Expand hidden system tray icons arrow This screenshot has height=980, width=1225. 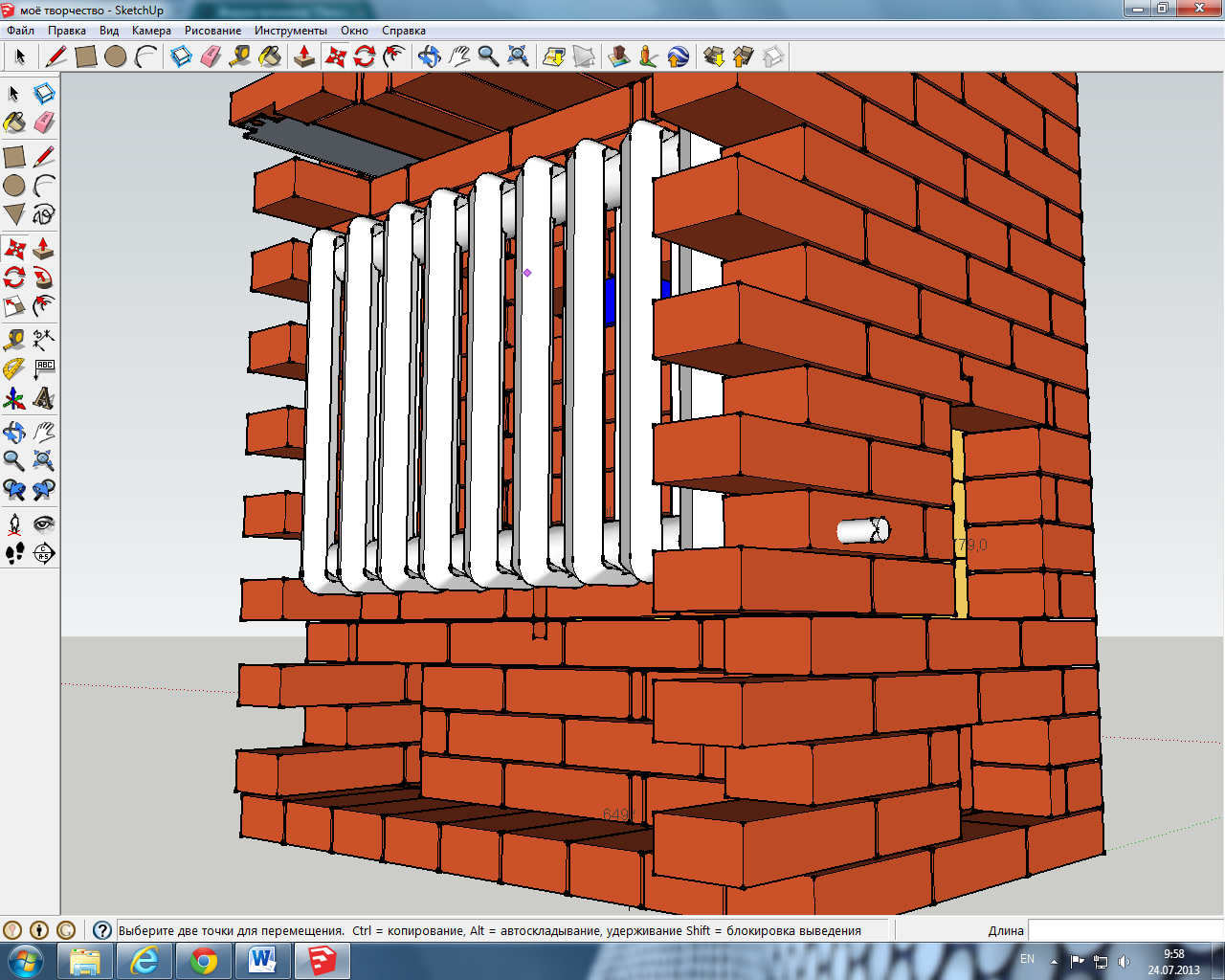[x=1055, y=961]
